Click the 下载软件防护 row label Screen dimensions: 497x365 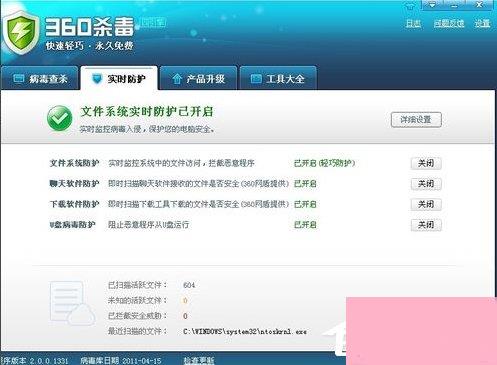coord(74,204)
